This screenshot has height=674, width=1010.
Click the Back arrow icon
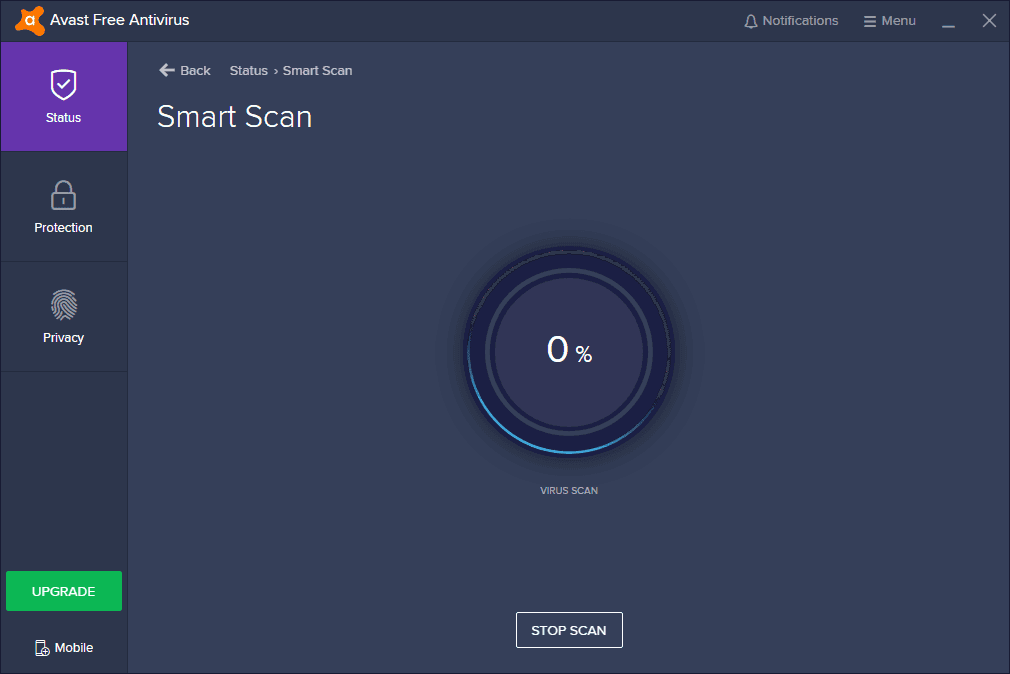[x=167, y=70]
